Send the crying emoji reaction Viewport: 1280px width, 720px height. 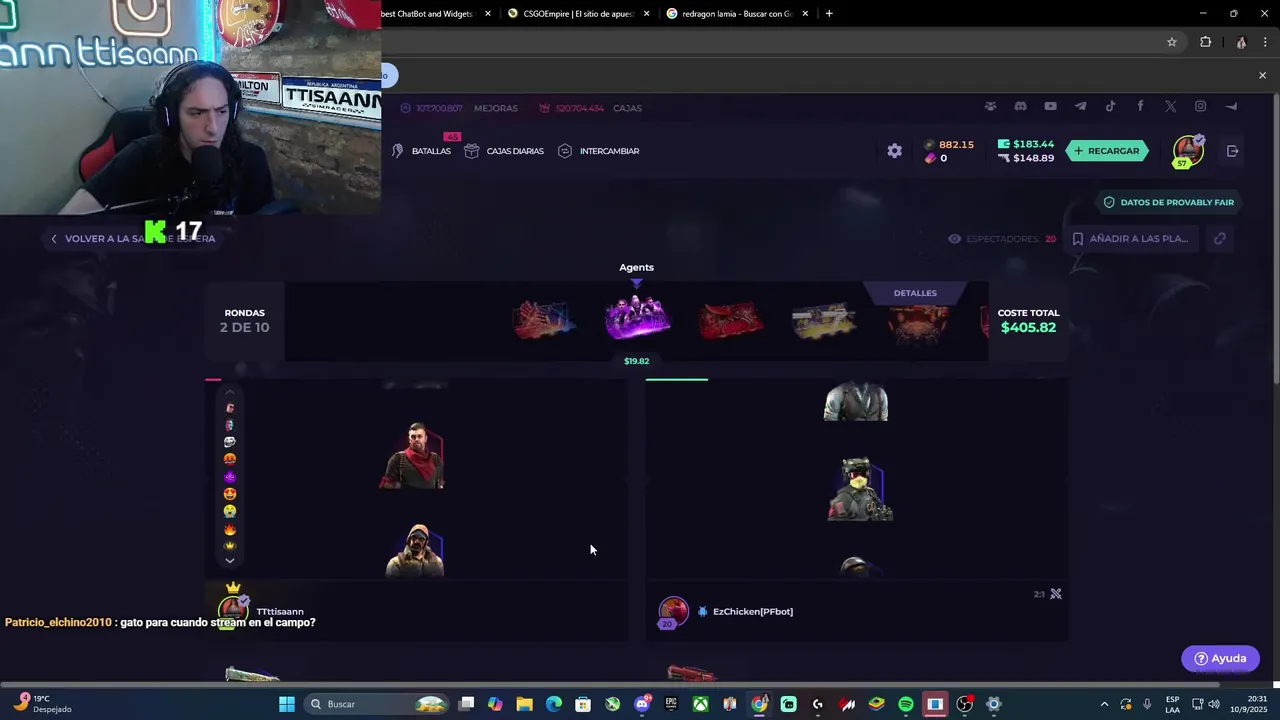(x=230, y=511)
